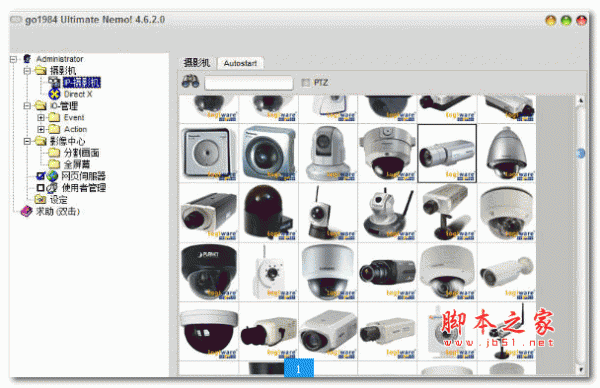Click the blue scrollbar thumb
The image size is (600, 388).
(x=581, y=153)
